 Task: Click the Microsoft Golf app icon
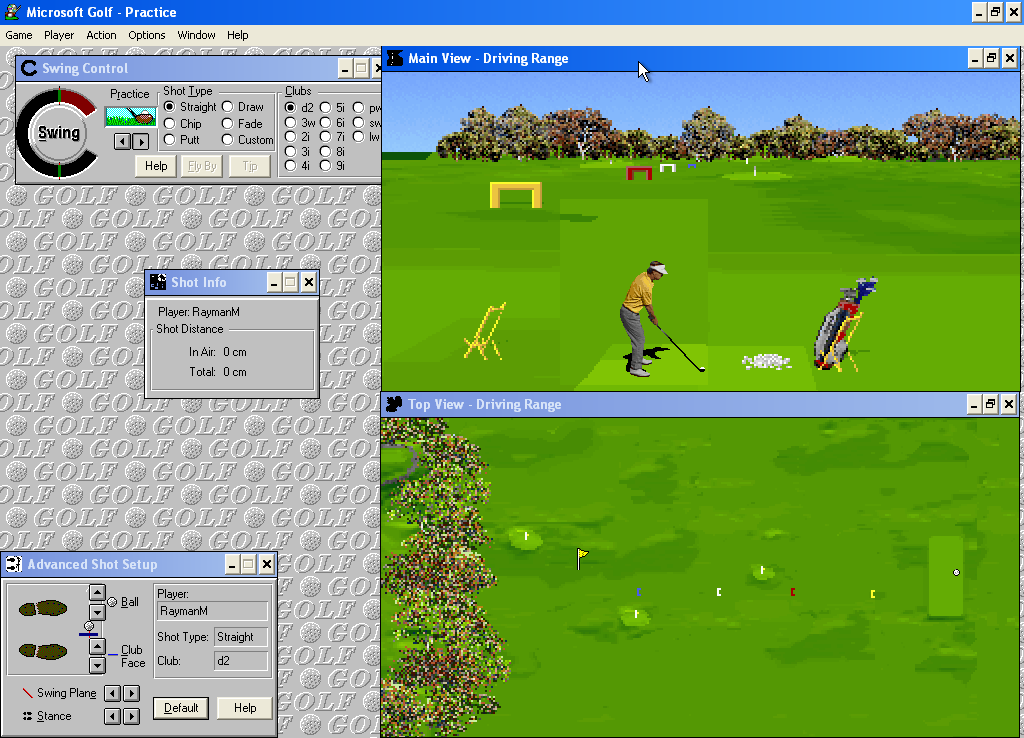click(12, 12)
